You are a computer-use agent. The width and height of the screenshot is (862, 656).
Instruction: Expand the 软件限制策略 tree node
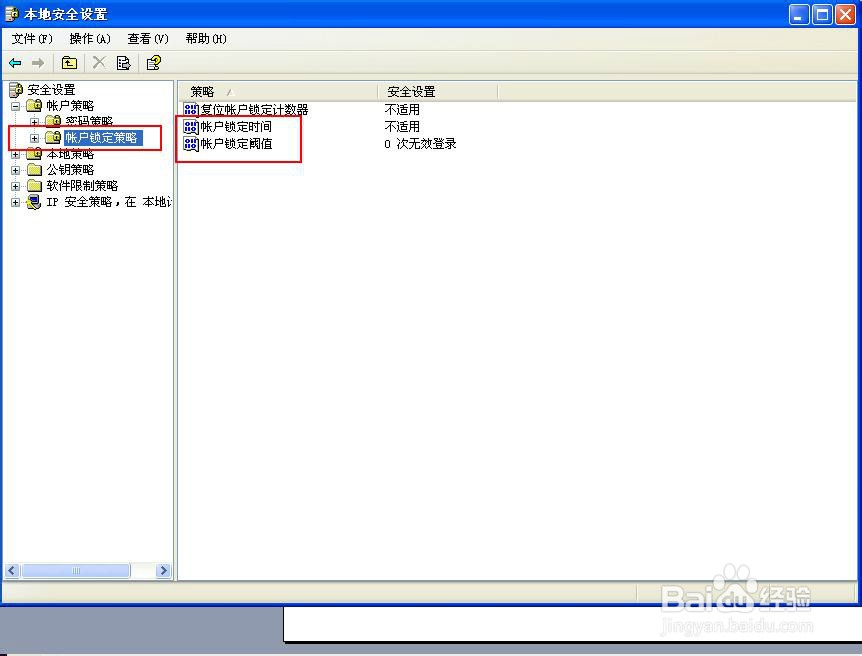(15, 186)
